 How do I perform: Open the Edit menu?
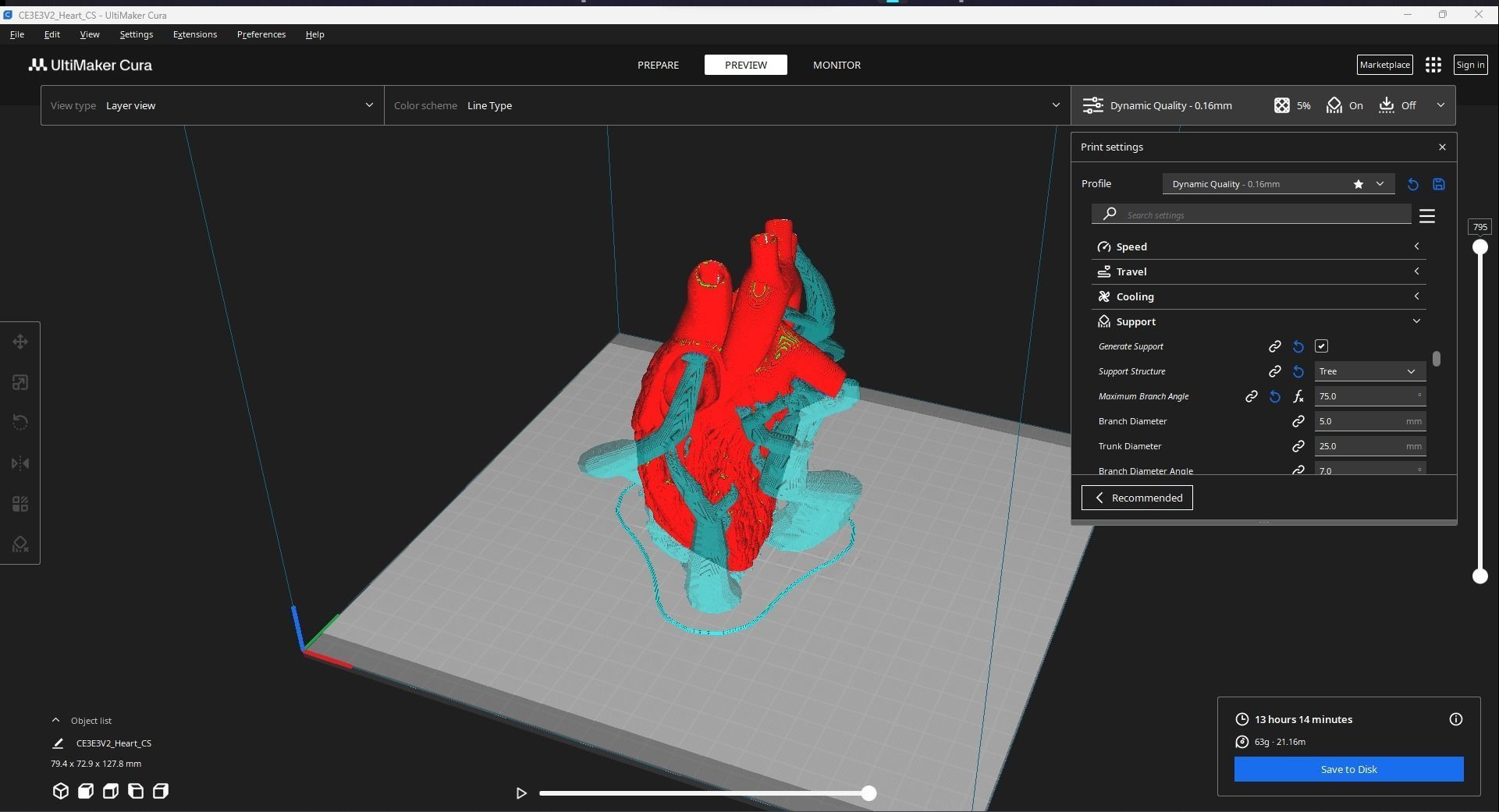click(x=52, y=34)
